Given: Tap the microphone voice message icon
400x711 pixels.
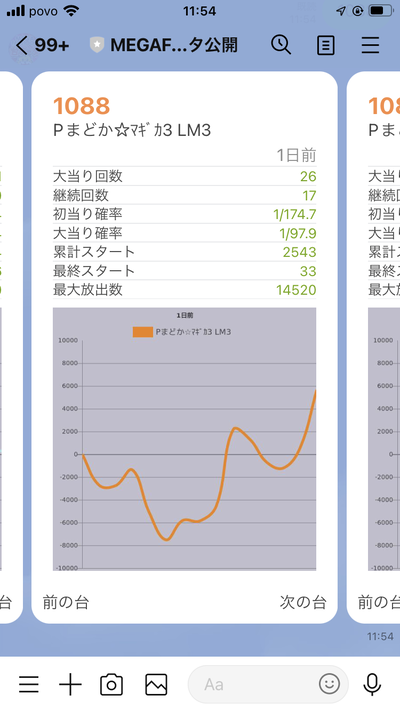Looking at the screenshot, I should (x=372, y=684).
